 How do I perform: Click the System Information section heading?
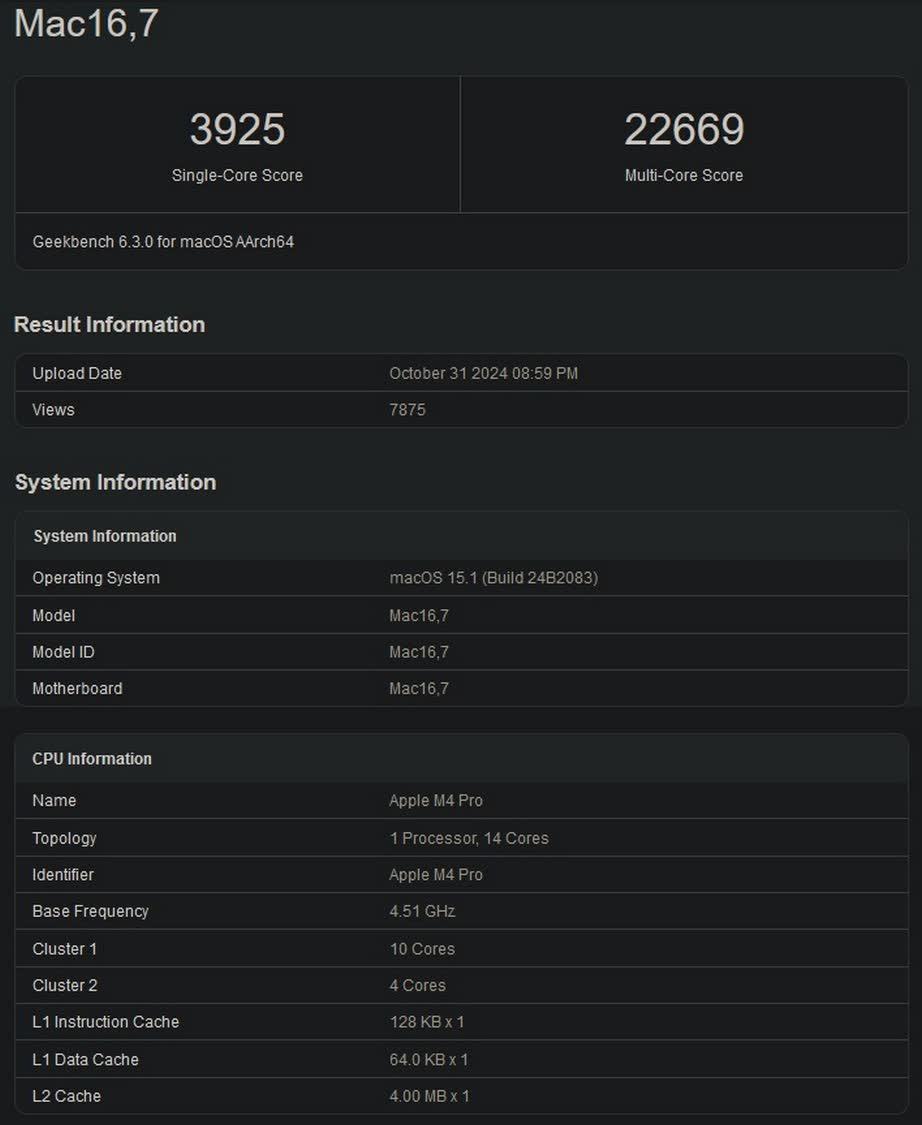pyautogui.click(x=115, y=482)
